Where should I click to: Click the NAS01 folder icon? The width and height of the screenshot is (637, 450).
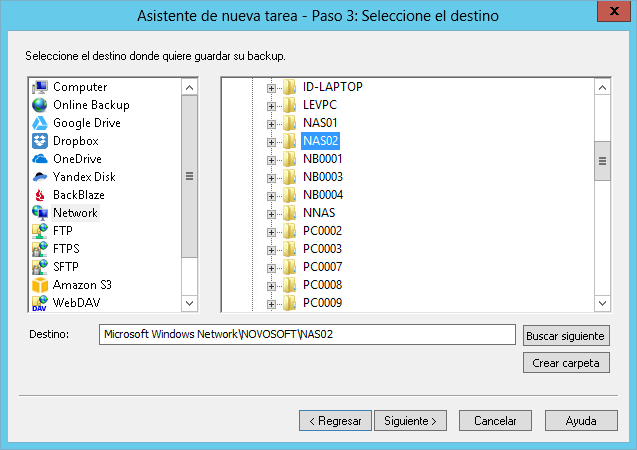[x=289, y=123]
